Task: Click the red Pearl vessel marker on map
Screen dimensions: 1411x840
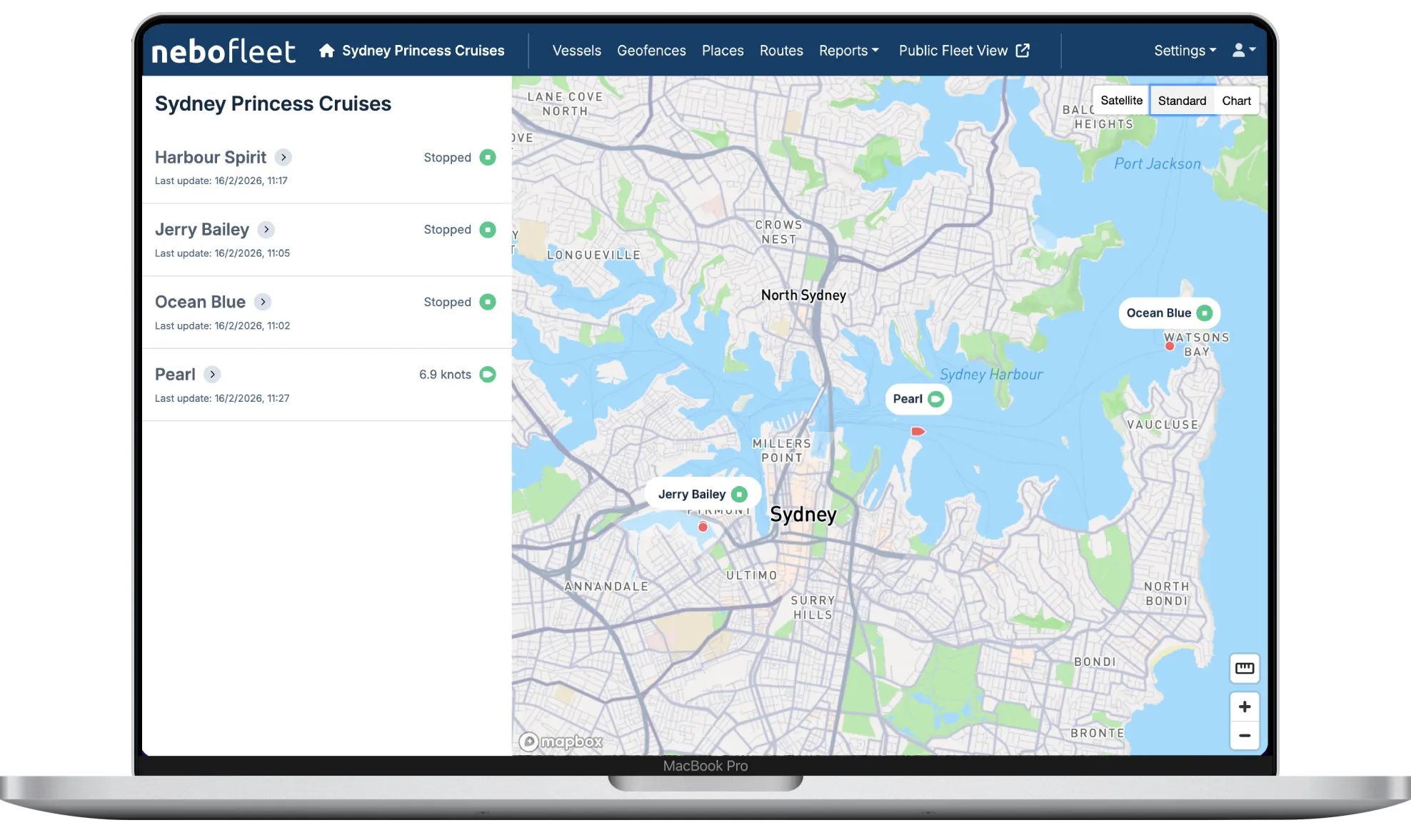Action: [918, 431]
